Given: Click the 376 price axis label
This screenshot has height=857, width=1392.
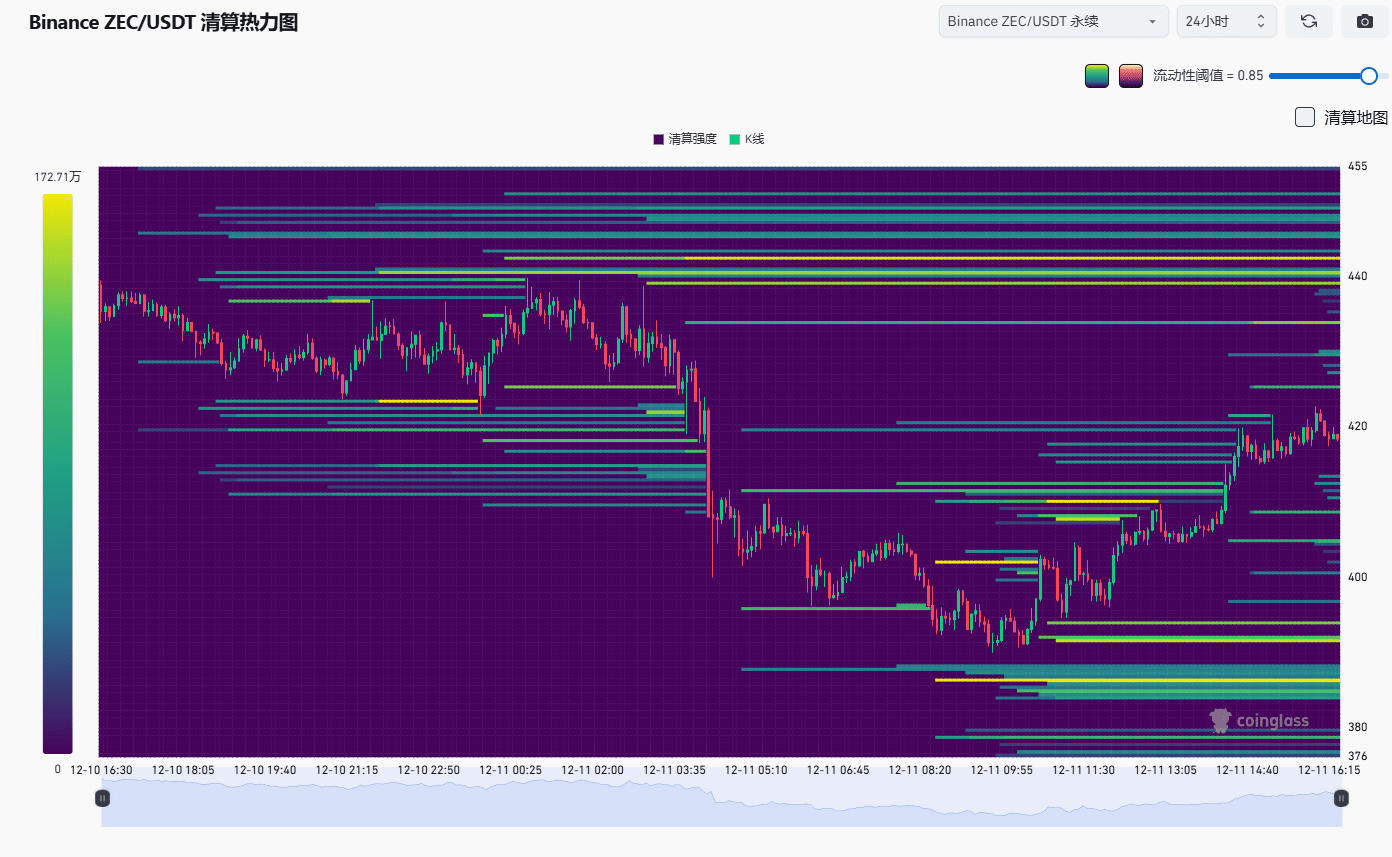Looking at the screenshot, I should (x=1358, y=756).
